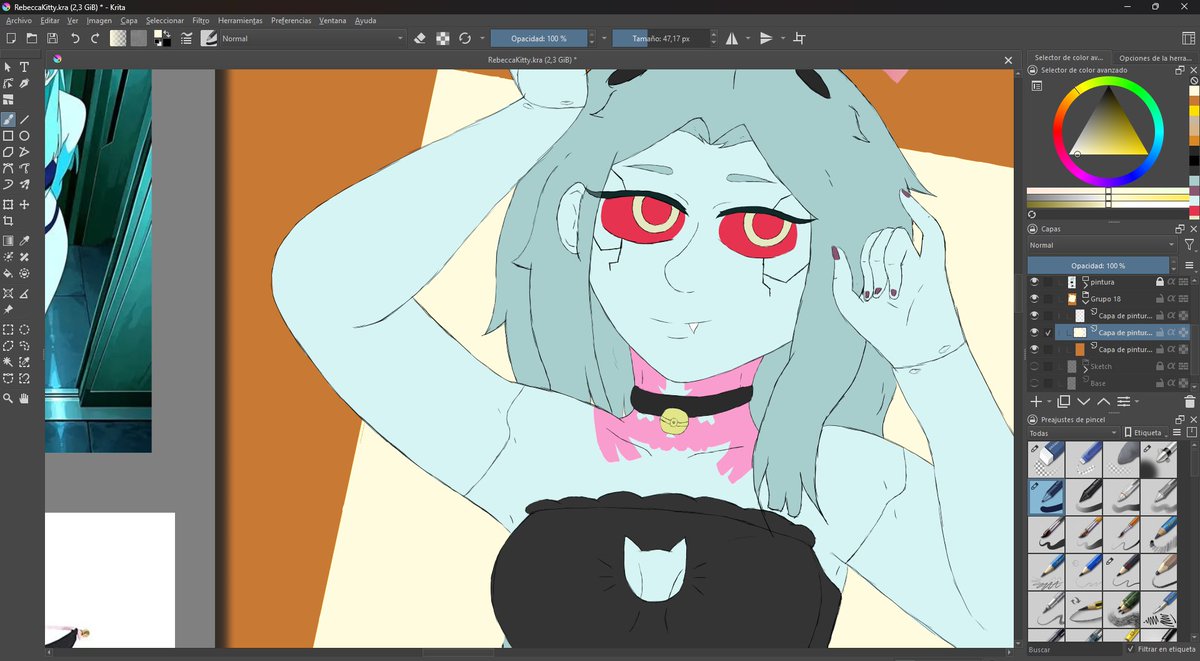
Task: Duplicate the layer in Capas panel
Action: (1064, 401)
